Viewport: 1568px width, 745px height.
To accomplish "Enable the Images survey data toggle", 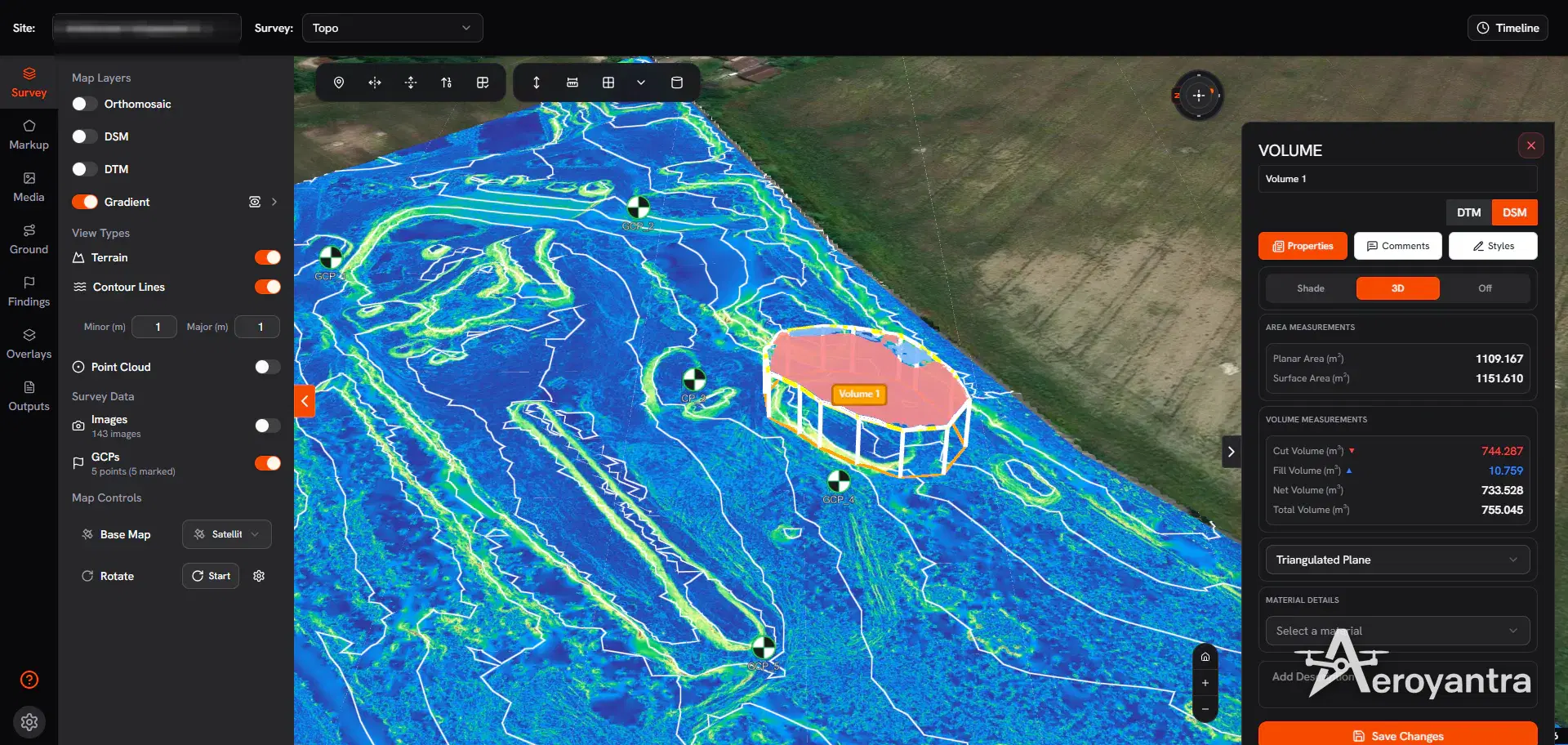I will click(x=268, y=426).
